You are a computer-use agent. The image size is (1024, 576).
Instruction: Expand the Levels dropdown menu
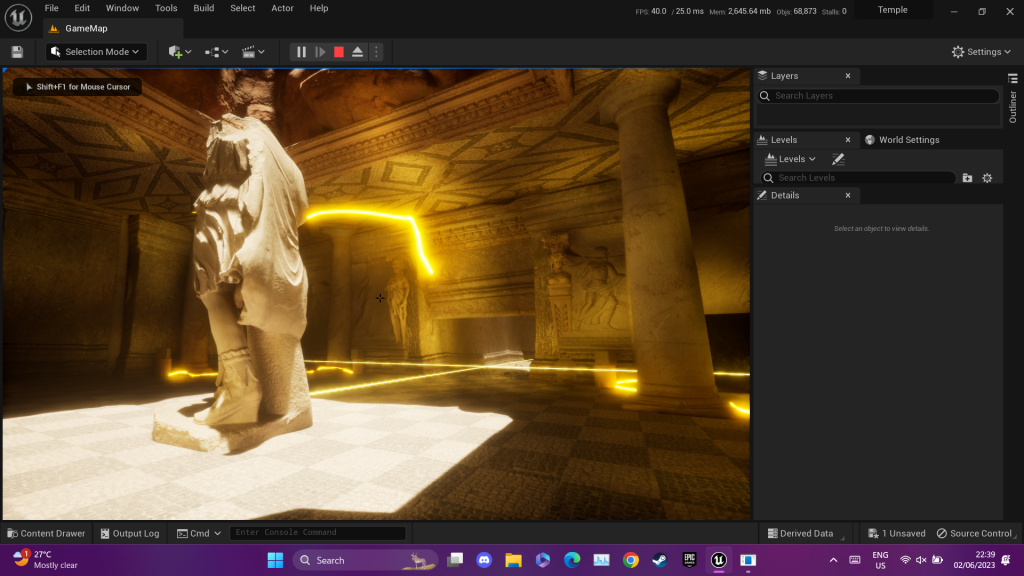click(791, 159)
